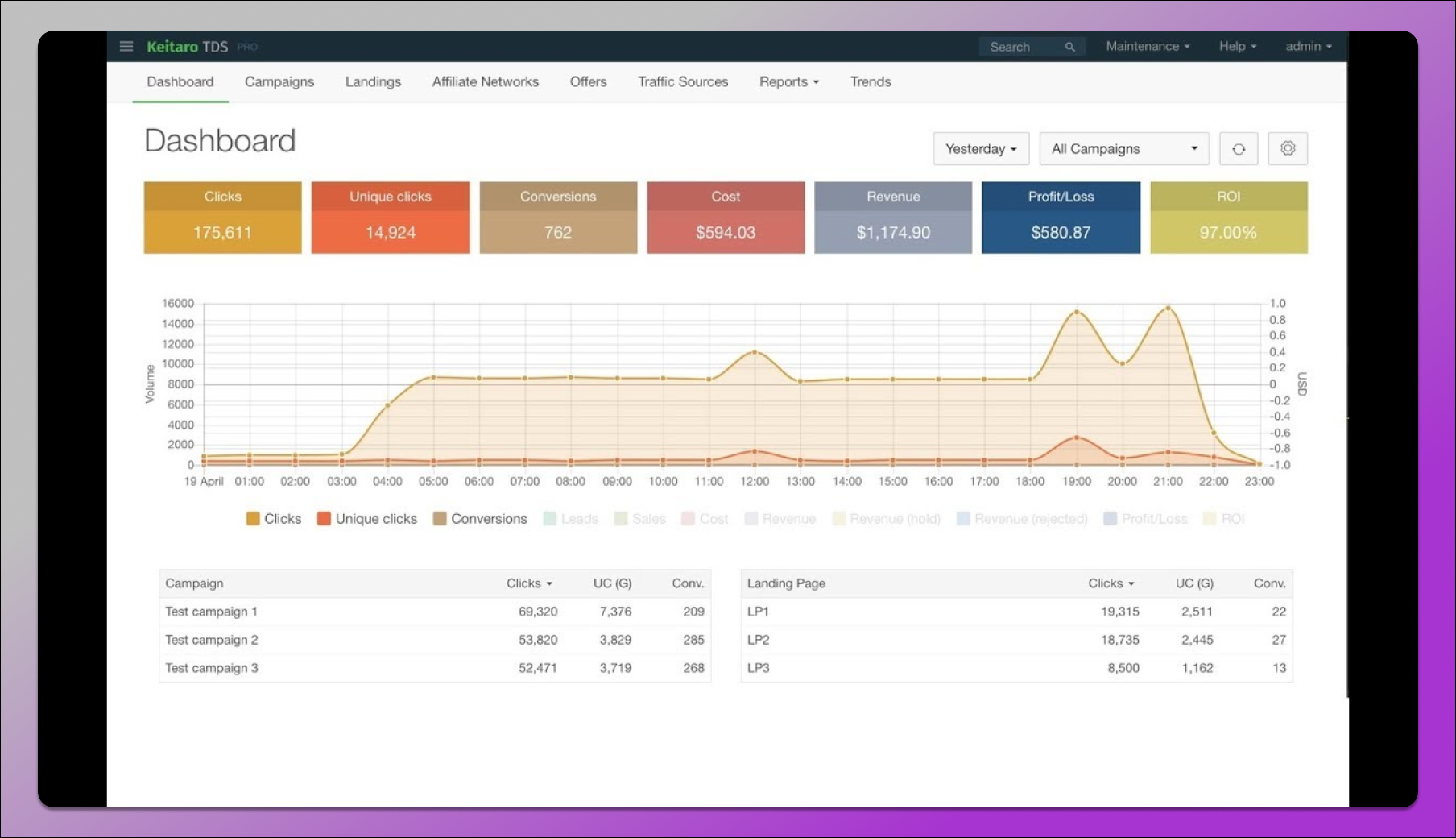The image size is (1456, 838).
Task: Enable Revenue series in chart legend
Action: (780, 519)
